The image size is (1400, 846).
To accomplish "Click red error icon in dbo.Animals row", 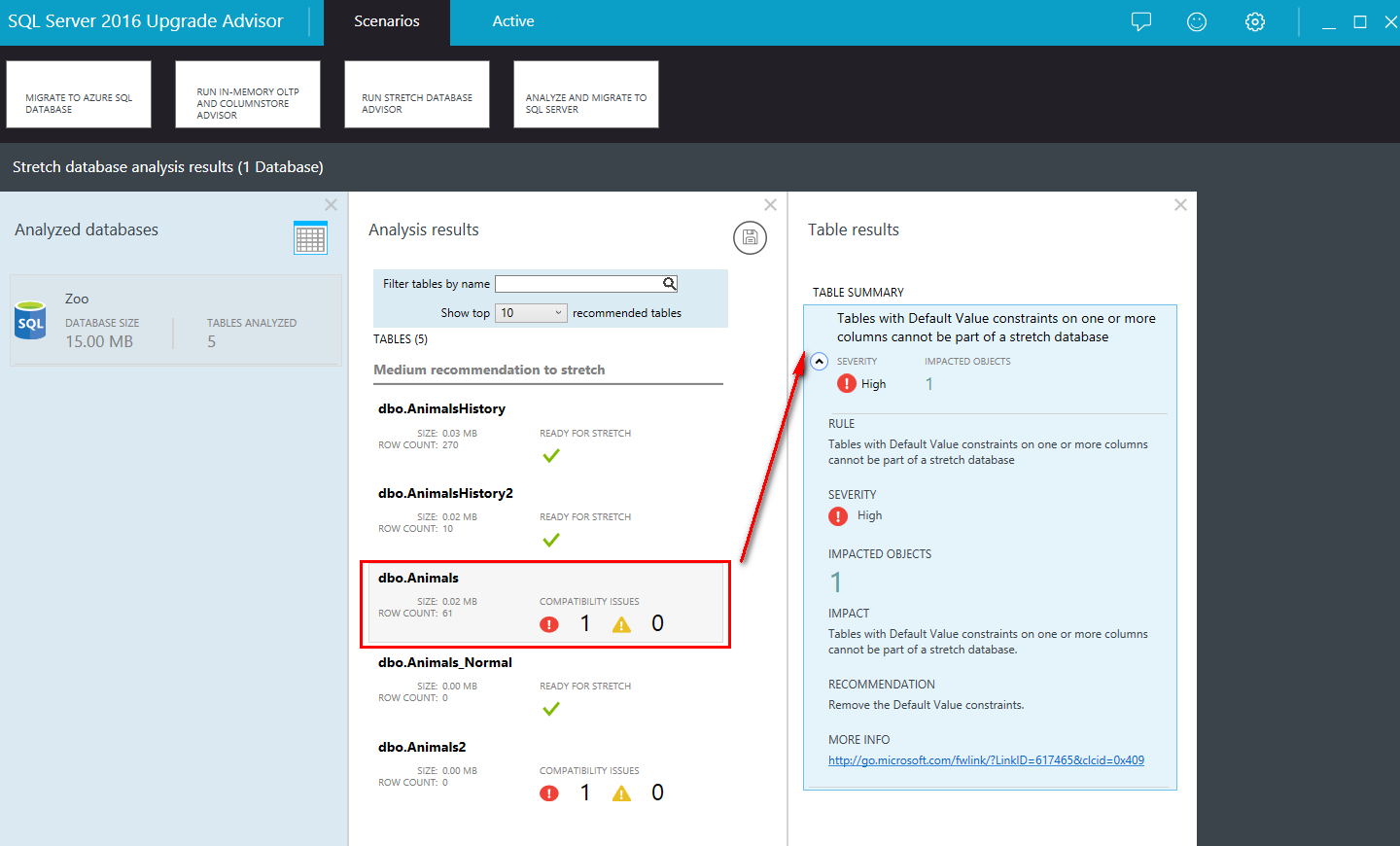I will click(x=549, y=624).
